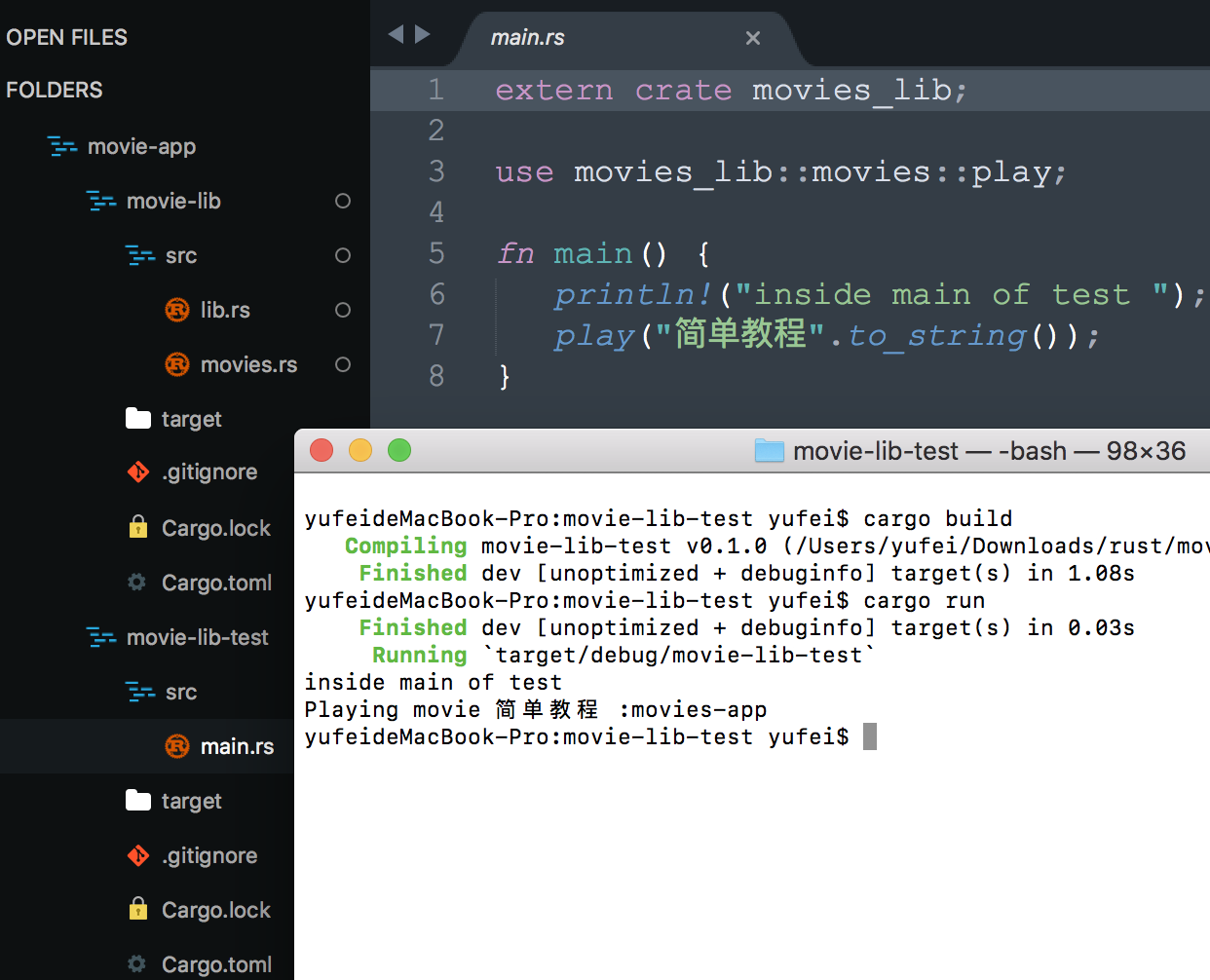Close the main.rs tab
Screen dimensions: 1210x980
753,38
